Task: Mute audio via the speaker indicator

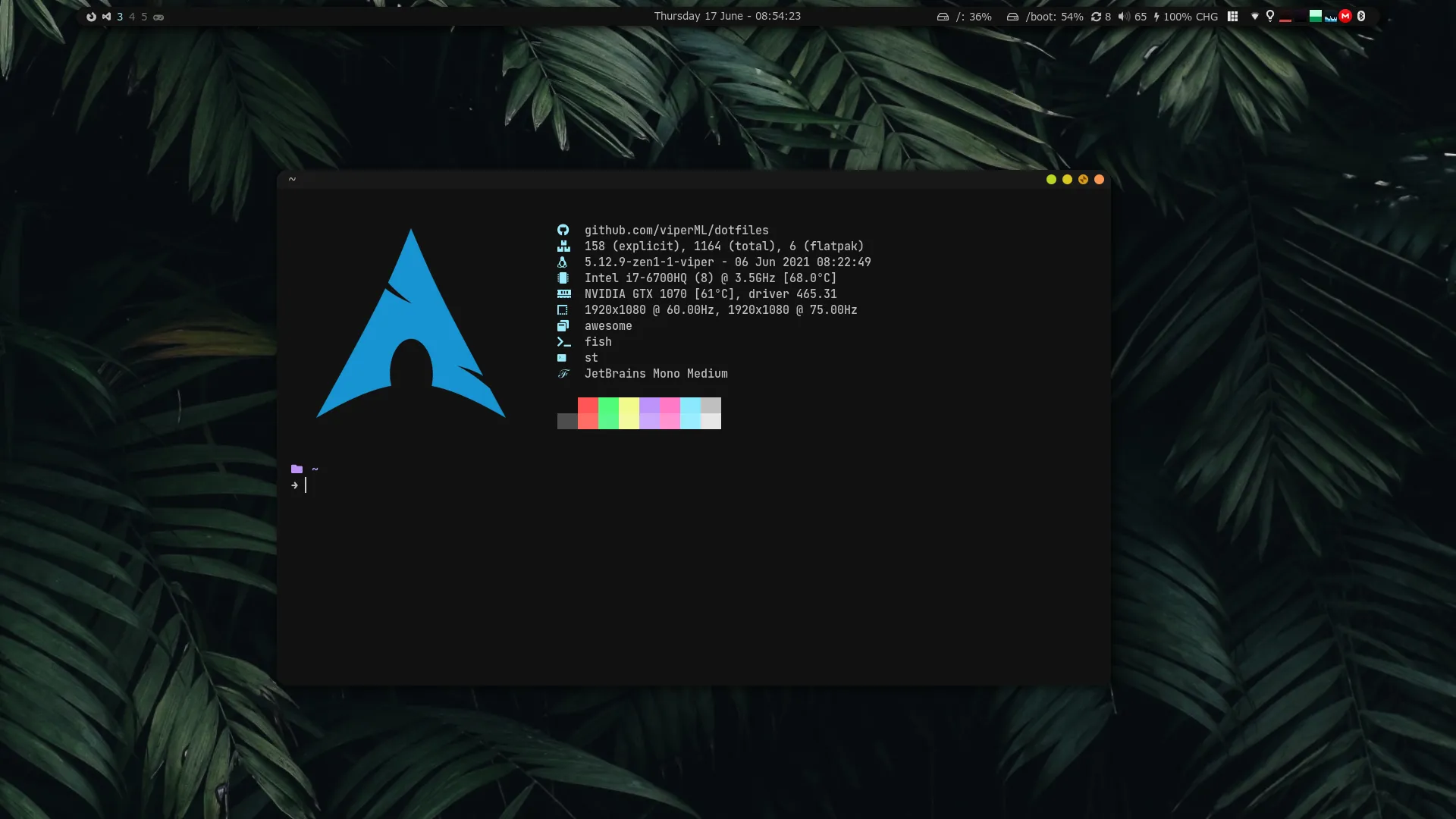Action: 1125,16
